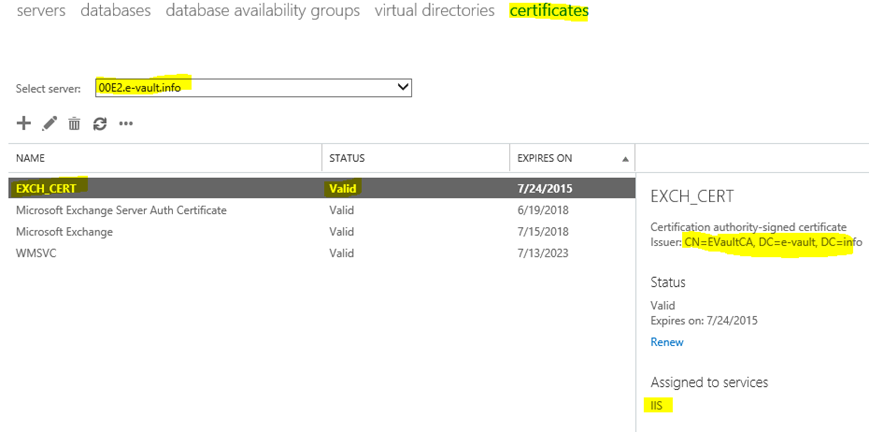
Task: Click the EXPIRES ON column header
Action: tap(544, 158)
